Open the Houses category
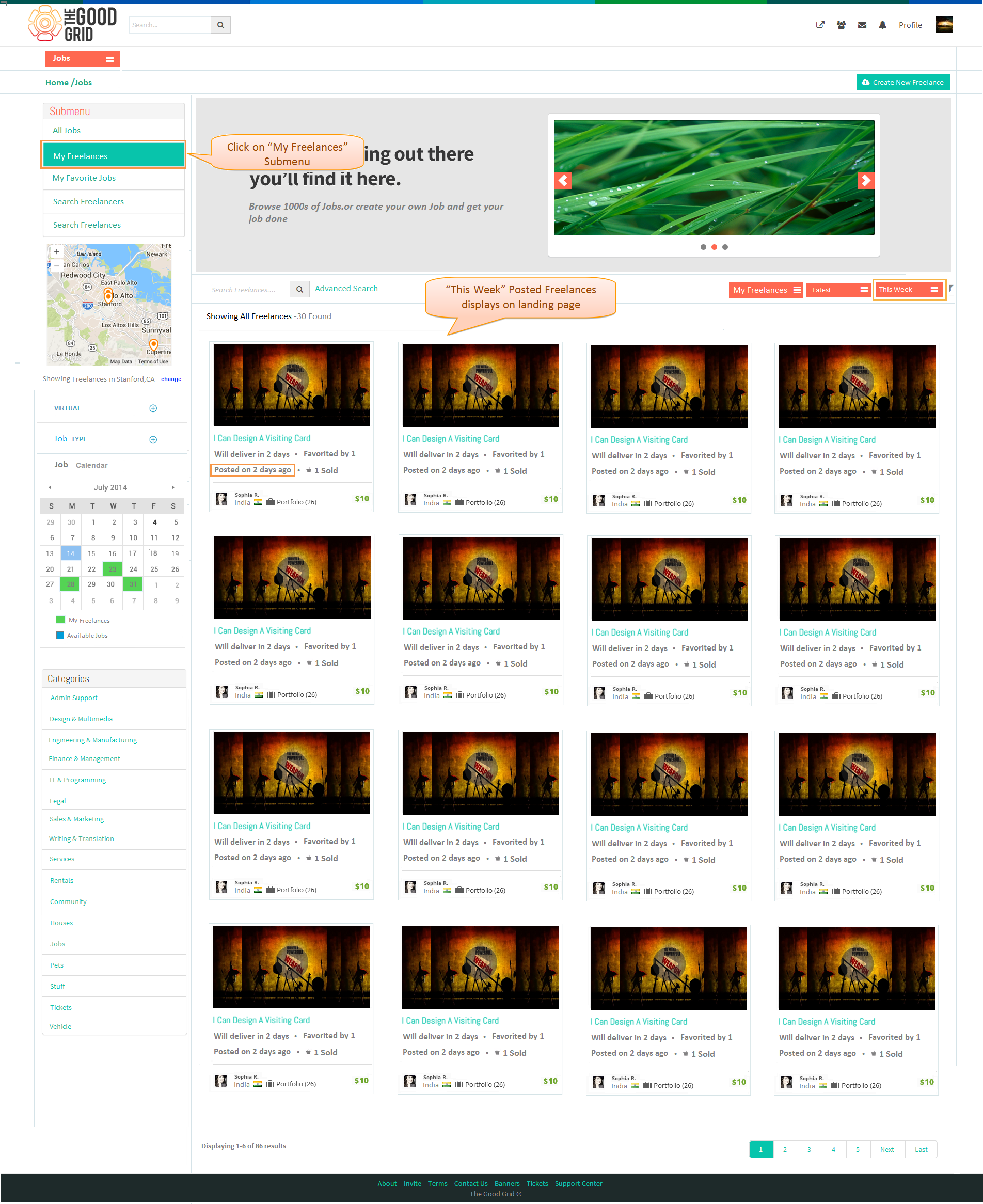 (61, 923)
